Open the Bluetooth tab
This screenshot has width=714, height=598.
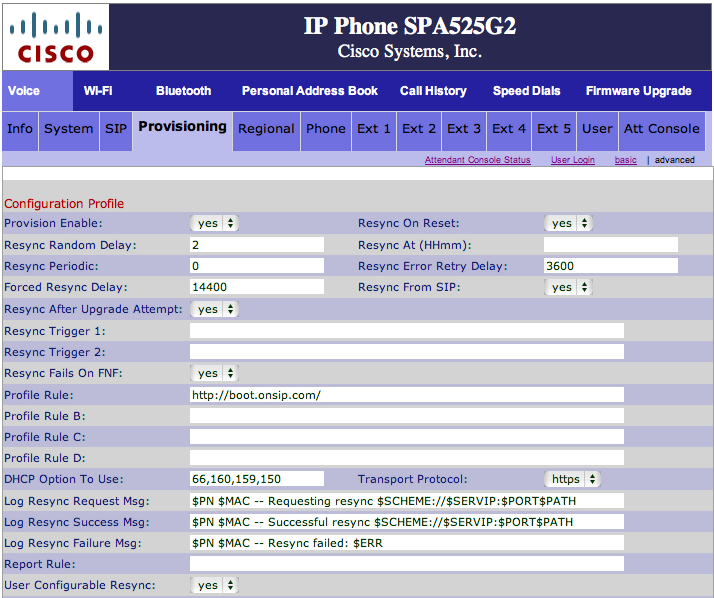coord(184,91)
